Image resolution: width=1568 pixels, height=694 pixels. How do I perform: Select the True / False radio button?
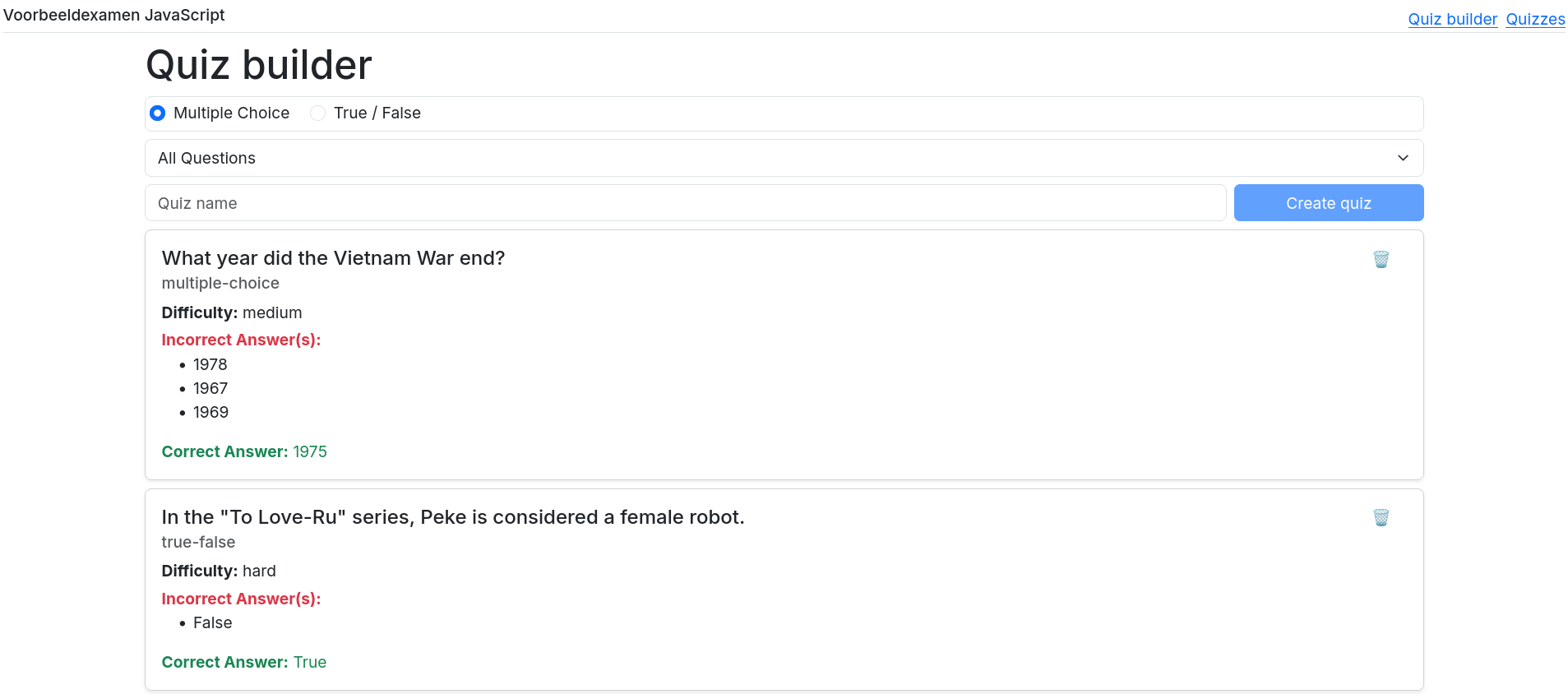(x=317, y=113)
